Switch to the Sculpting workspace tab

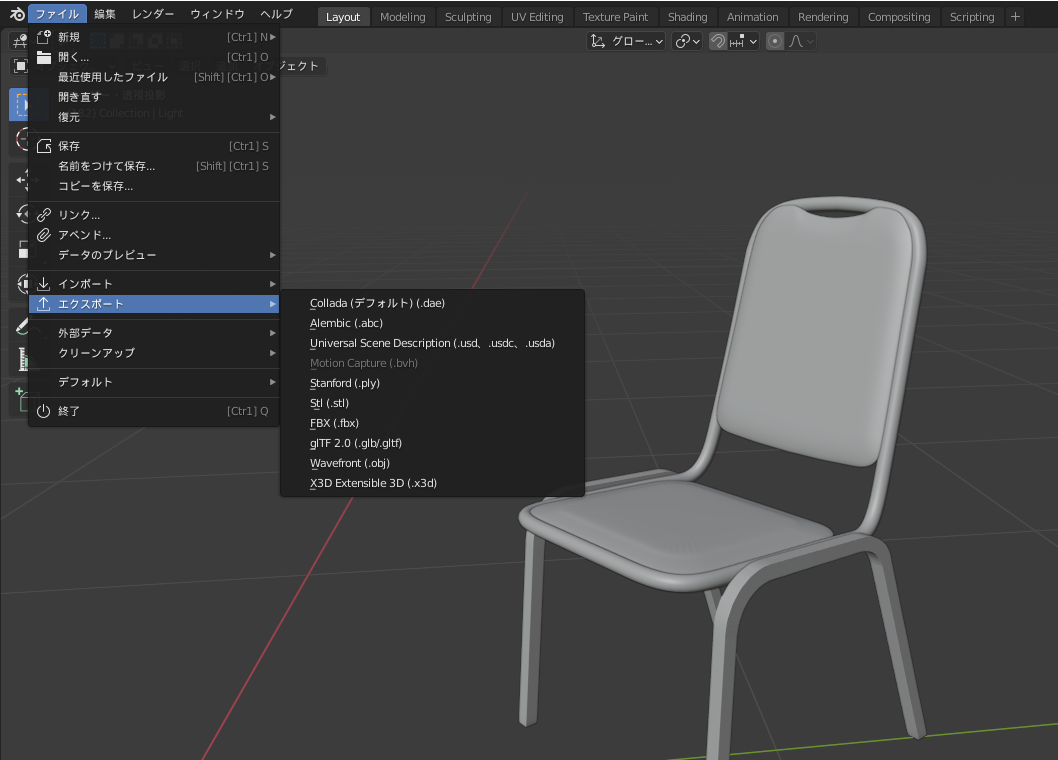pyautogui.click(x=468, y=17)
